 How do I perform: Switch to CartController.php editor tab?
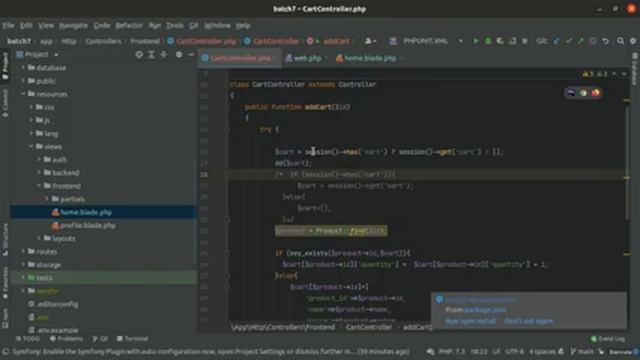[240, 58]
